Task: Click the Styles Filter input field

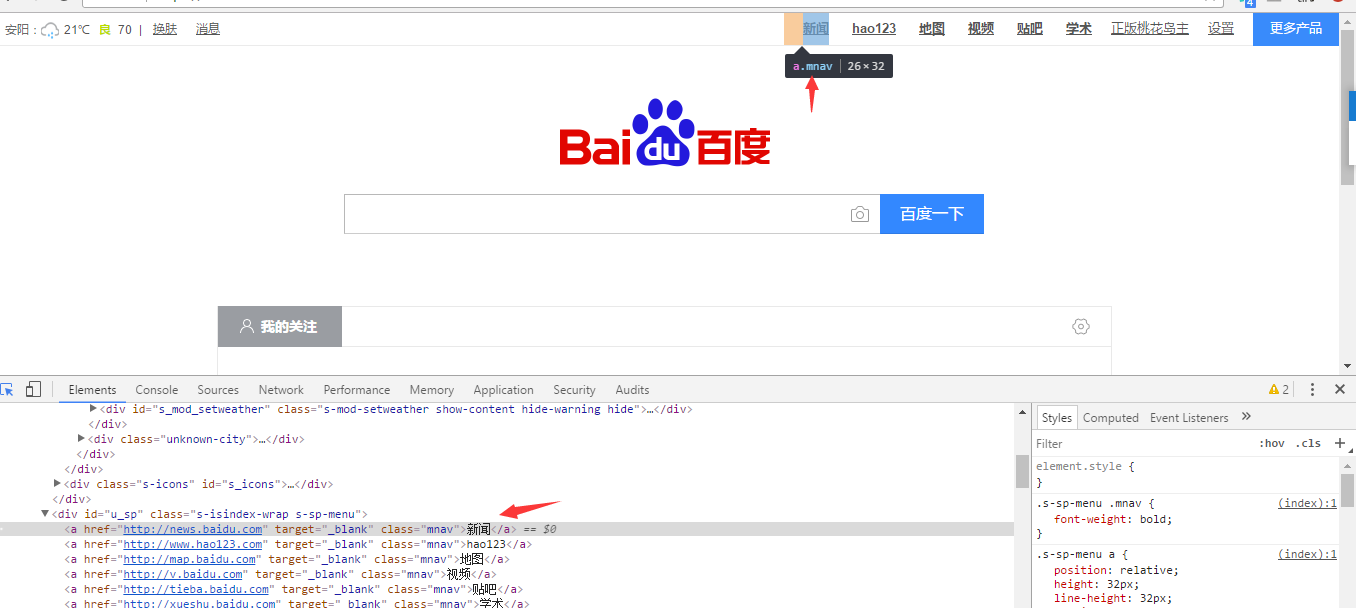Action: tap(1144, 443)
